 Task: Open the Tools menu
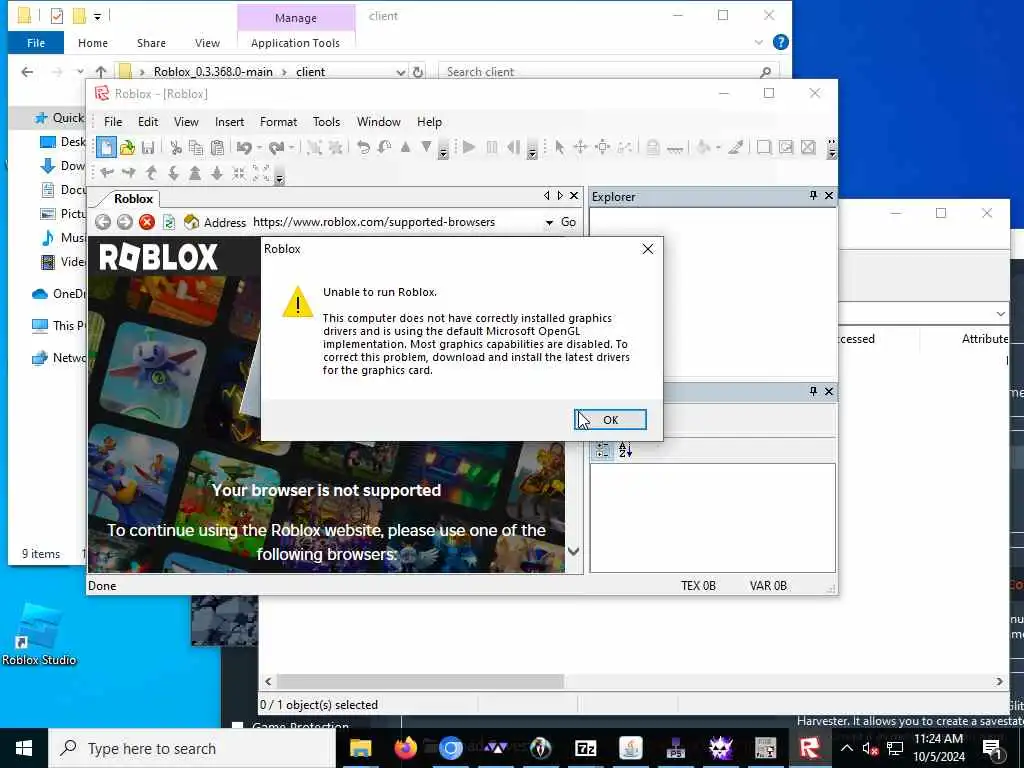pos(326,121)
